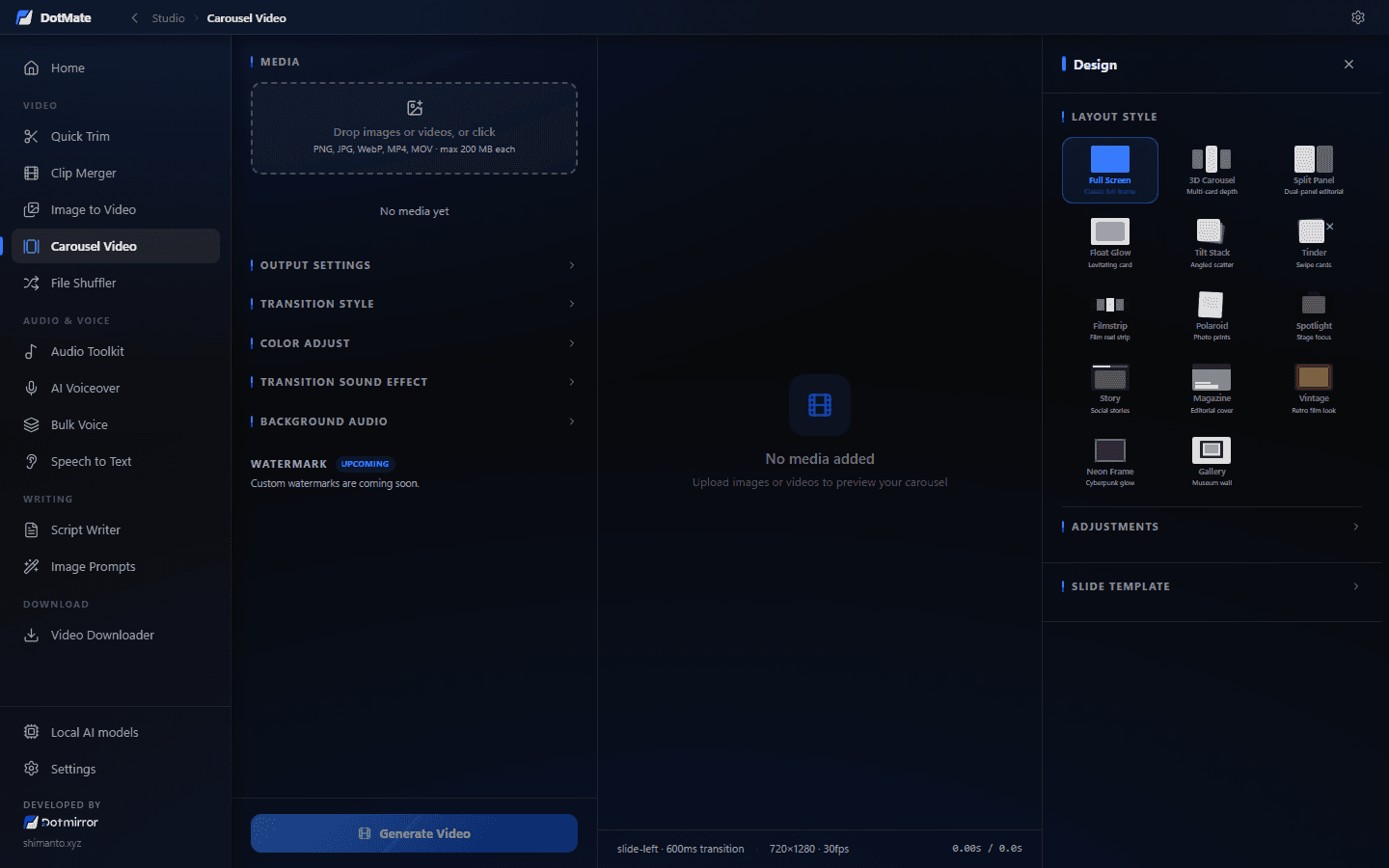Open Image to Video tool
The image size is (1389, 868).
[x=116, y=209]
